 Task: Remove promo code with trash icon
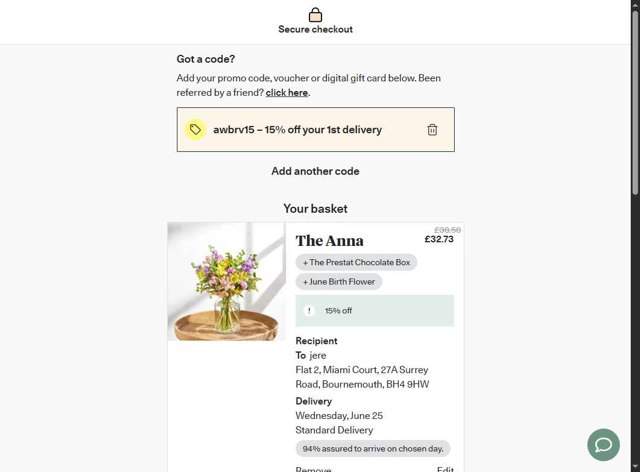[x=432, y=130]
